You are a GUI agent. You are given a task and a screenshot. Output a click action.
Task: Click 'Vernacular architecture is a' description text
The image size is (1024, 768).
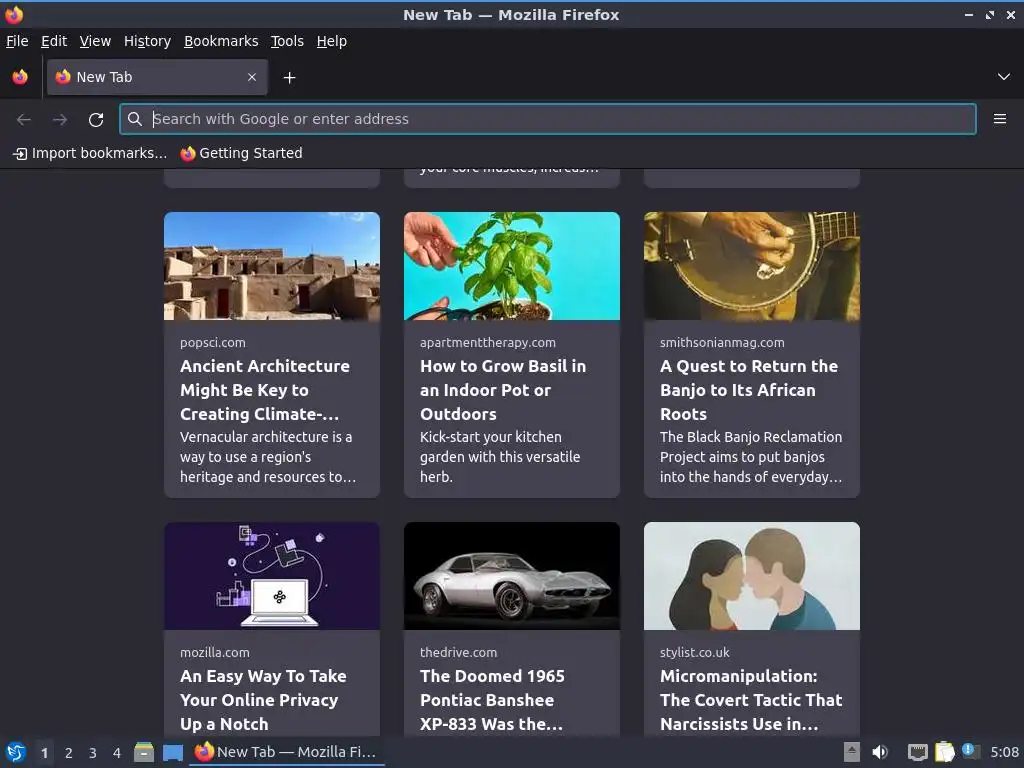tap(266, 437)
